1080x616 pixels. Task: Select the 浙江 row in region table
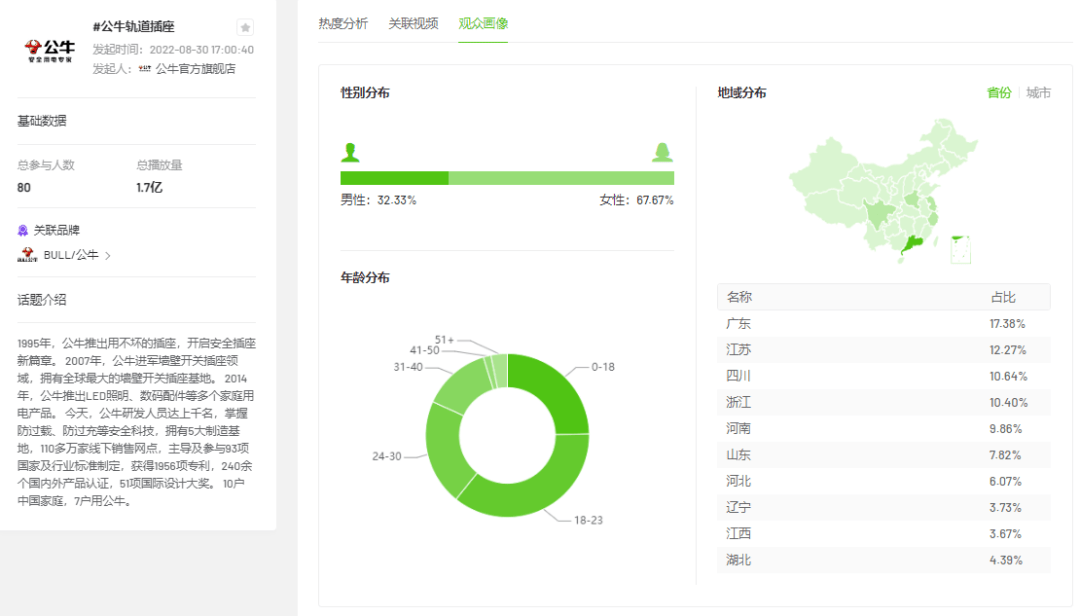click(884, 402)
